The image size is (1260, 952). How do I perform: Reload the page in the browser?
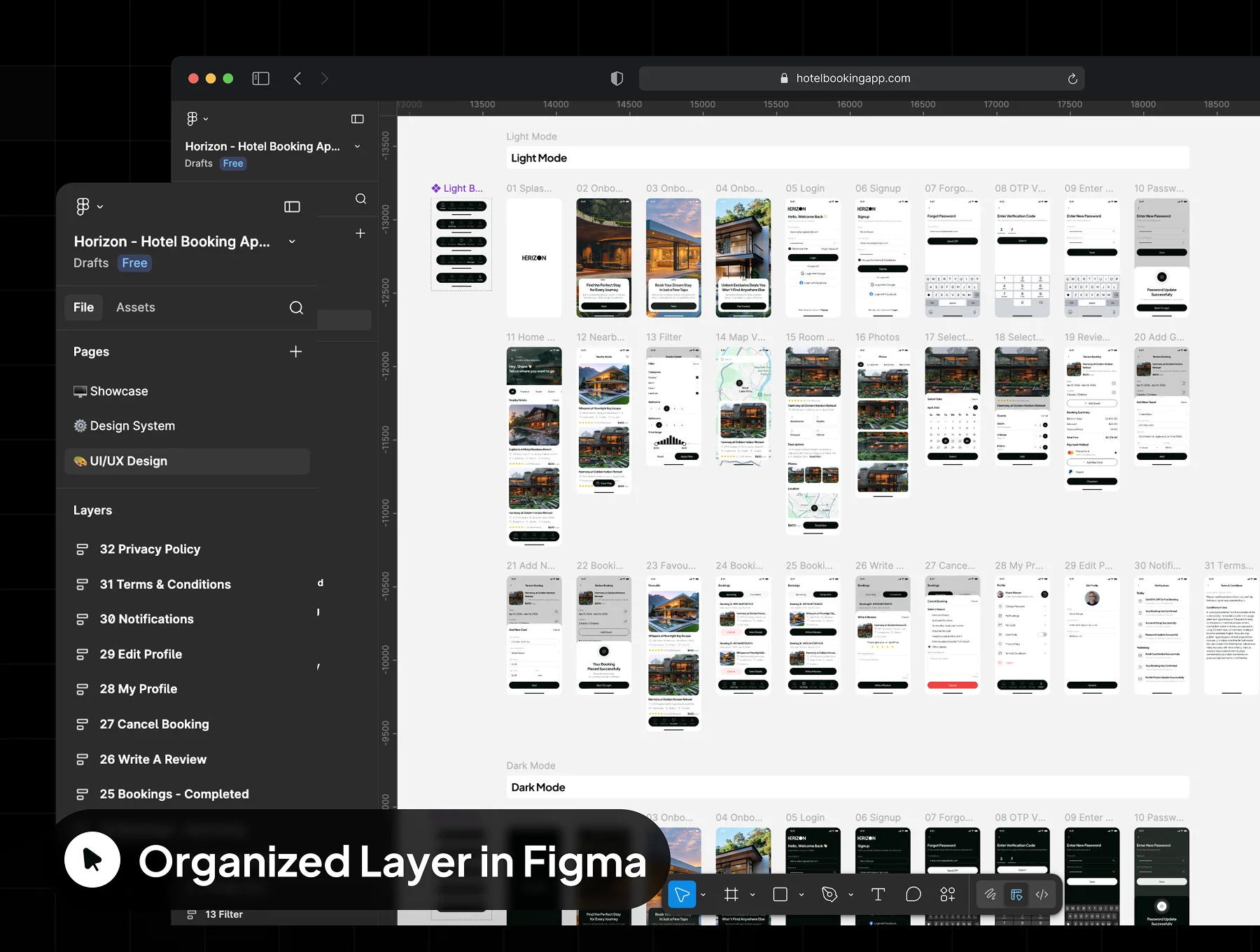coord(1072,78)
